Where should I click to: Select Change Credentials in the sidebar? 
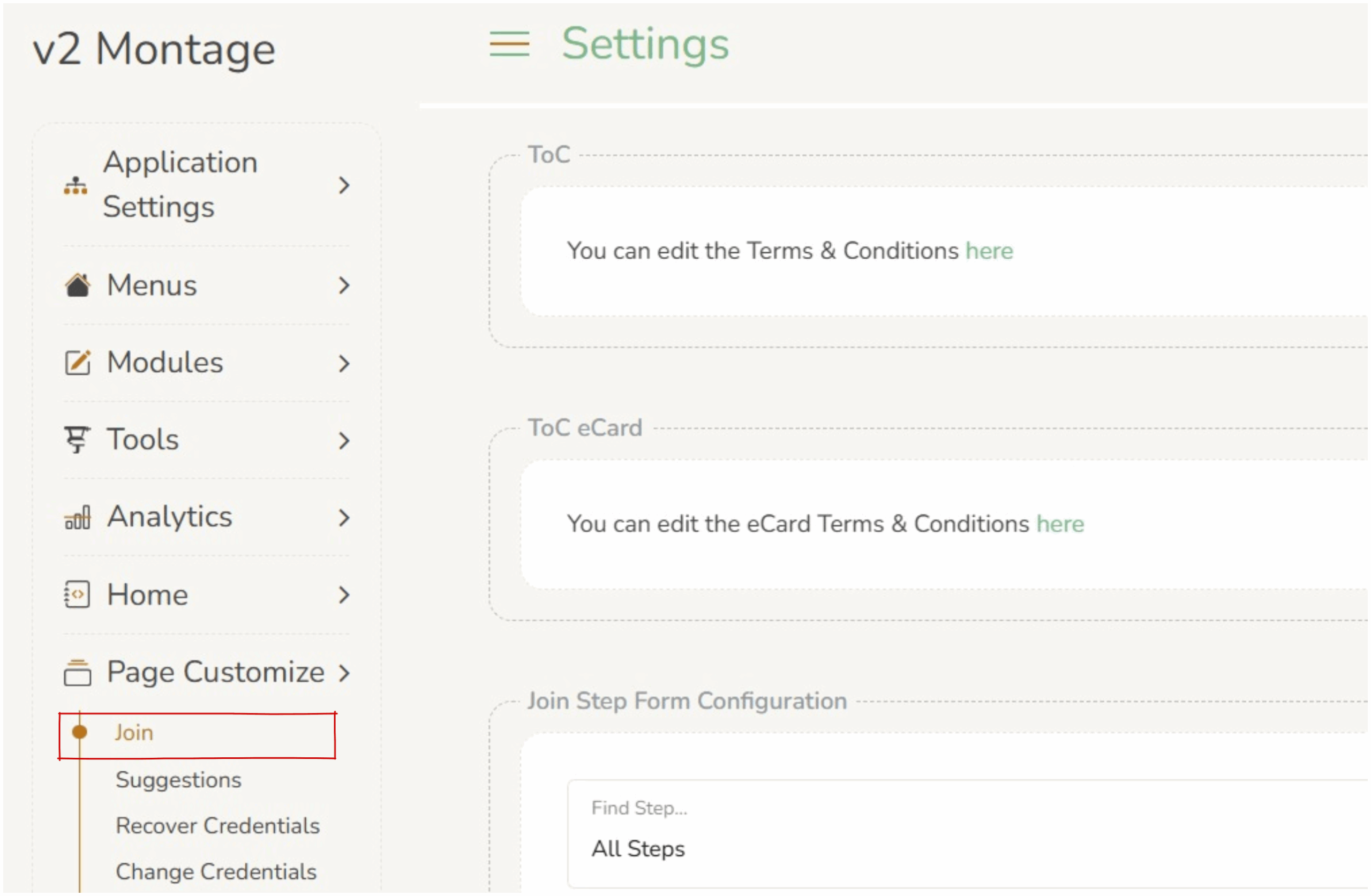pos(216,872)
